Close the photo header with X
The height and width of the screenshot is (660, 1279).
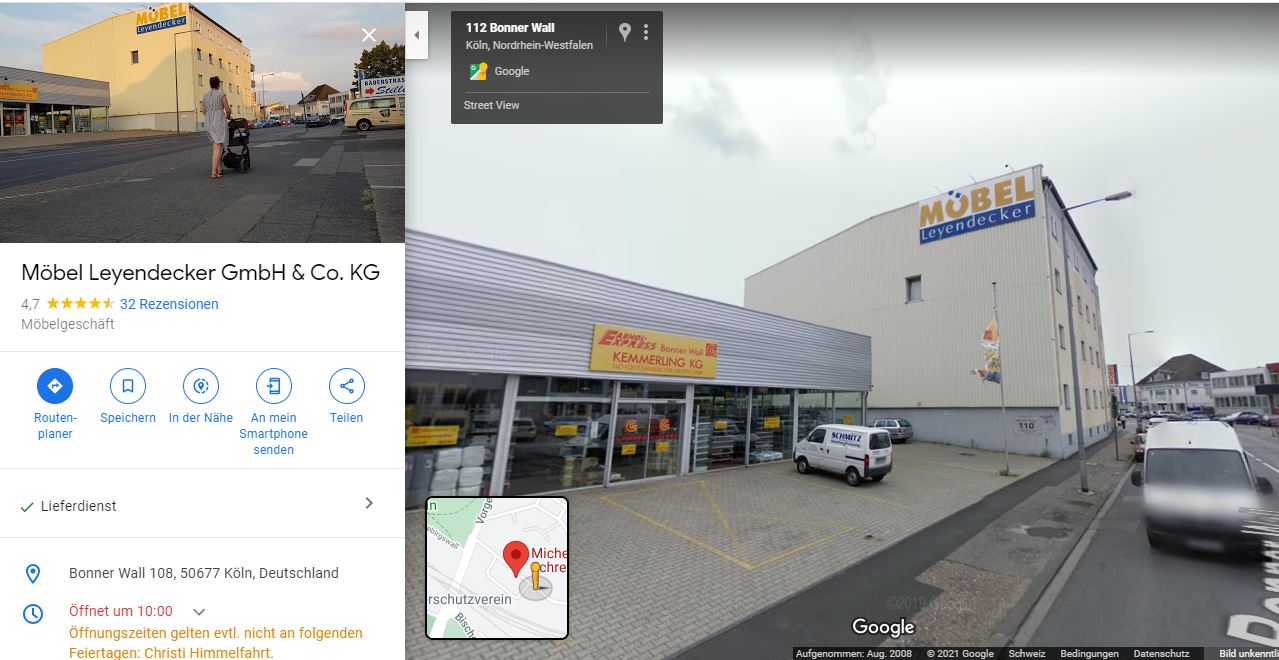[369, 35]
